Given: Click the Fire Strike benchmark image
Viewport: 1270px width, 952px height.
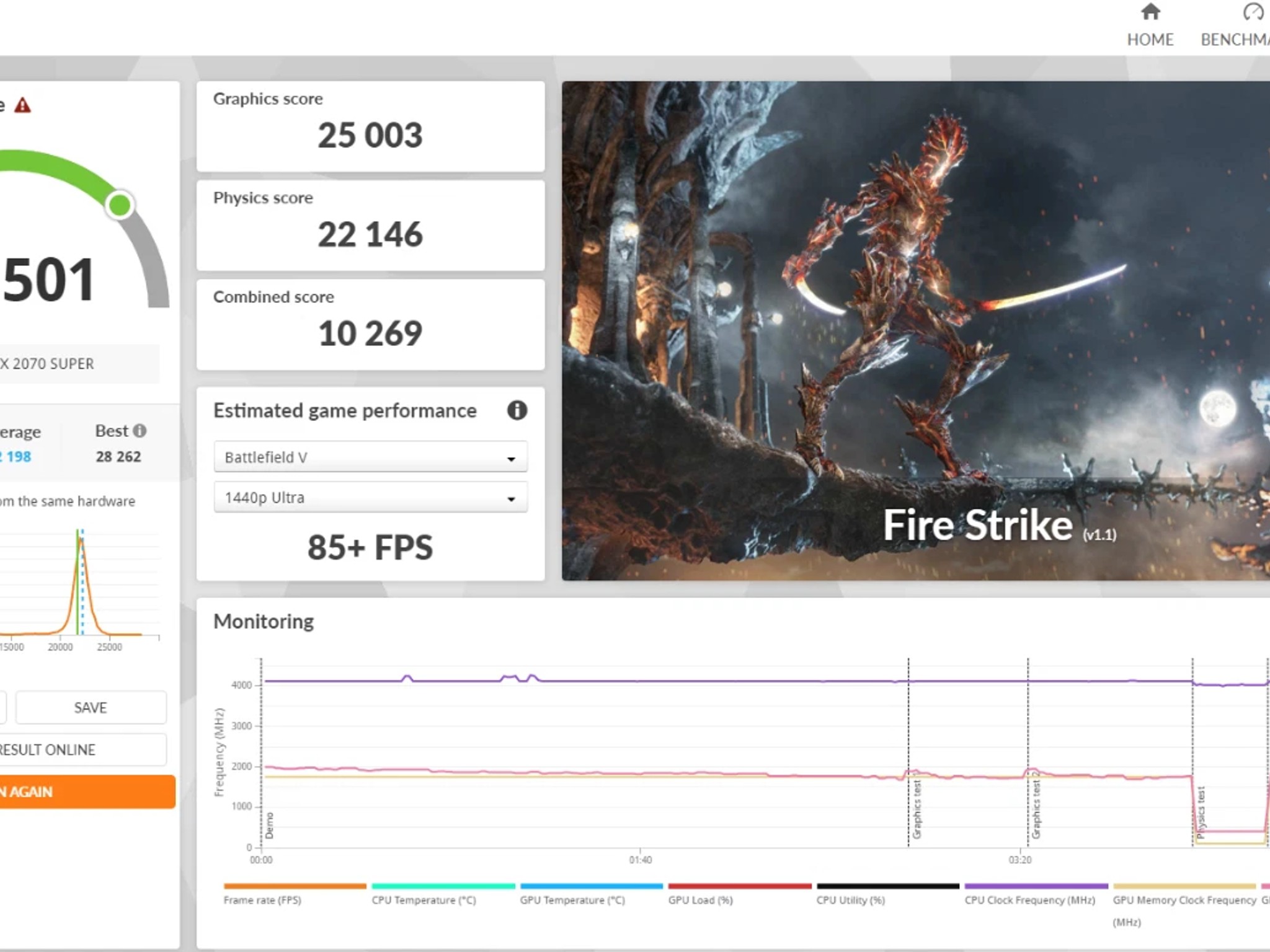Looking at the screenshot, I should (915, 331).
